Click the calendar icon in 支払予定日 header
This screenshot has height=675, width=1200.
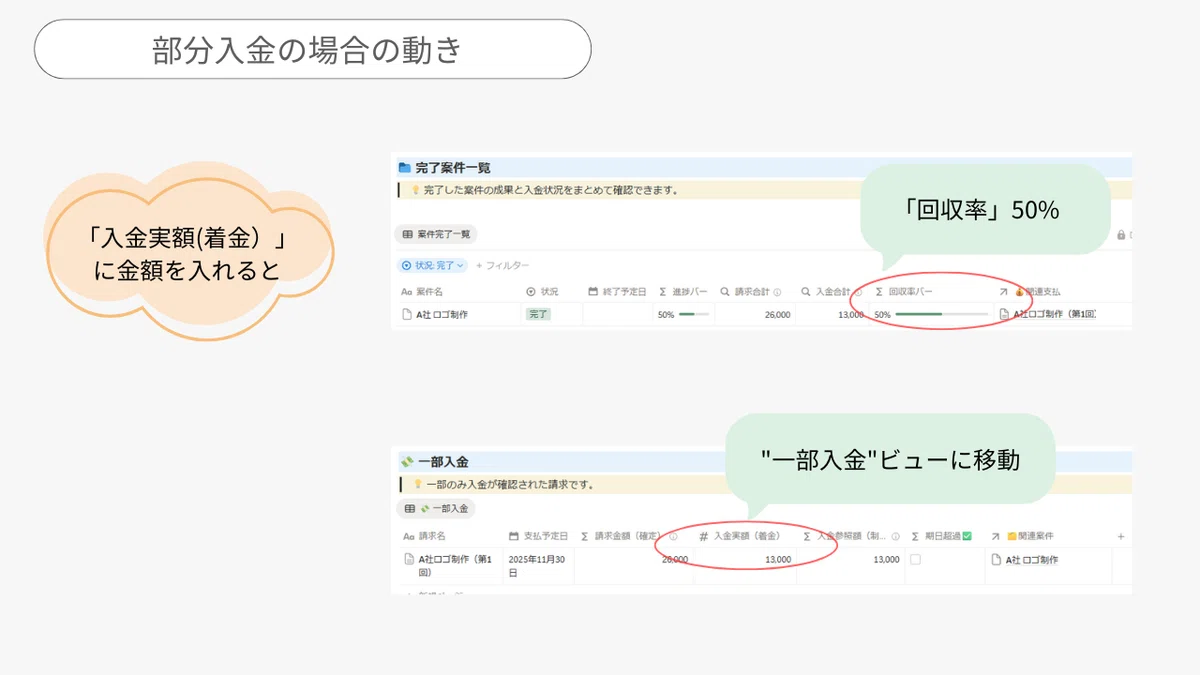pos(514,536)
